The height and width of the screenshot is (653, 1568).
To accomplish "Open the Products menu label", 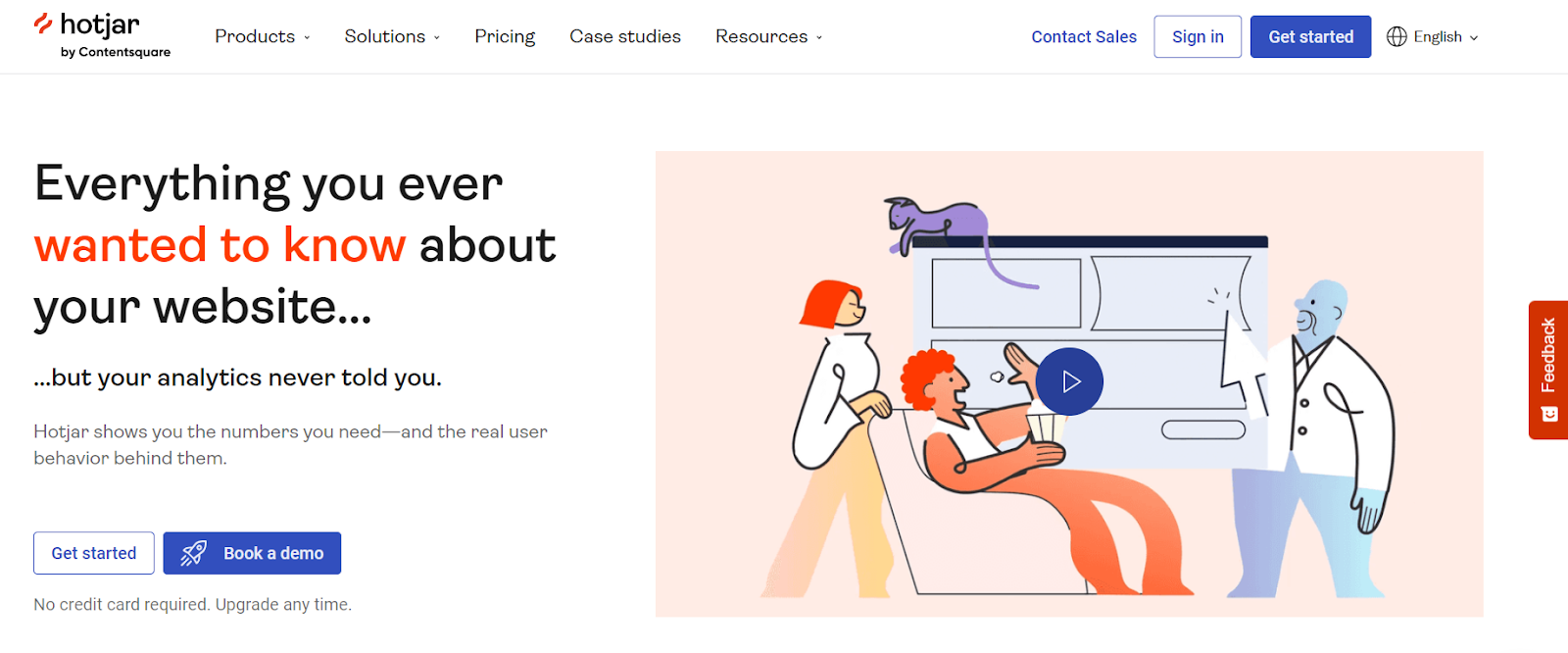I will 255,36.
